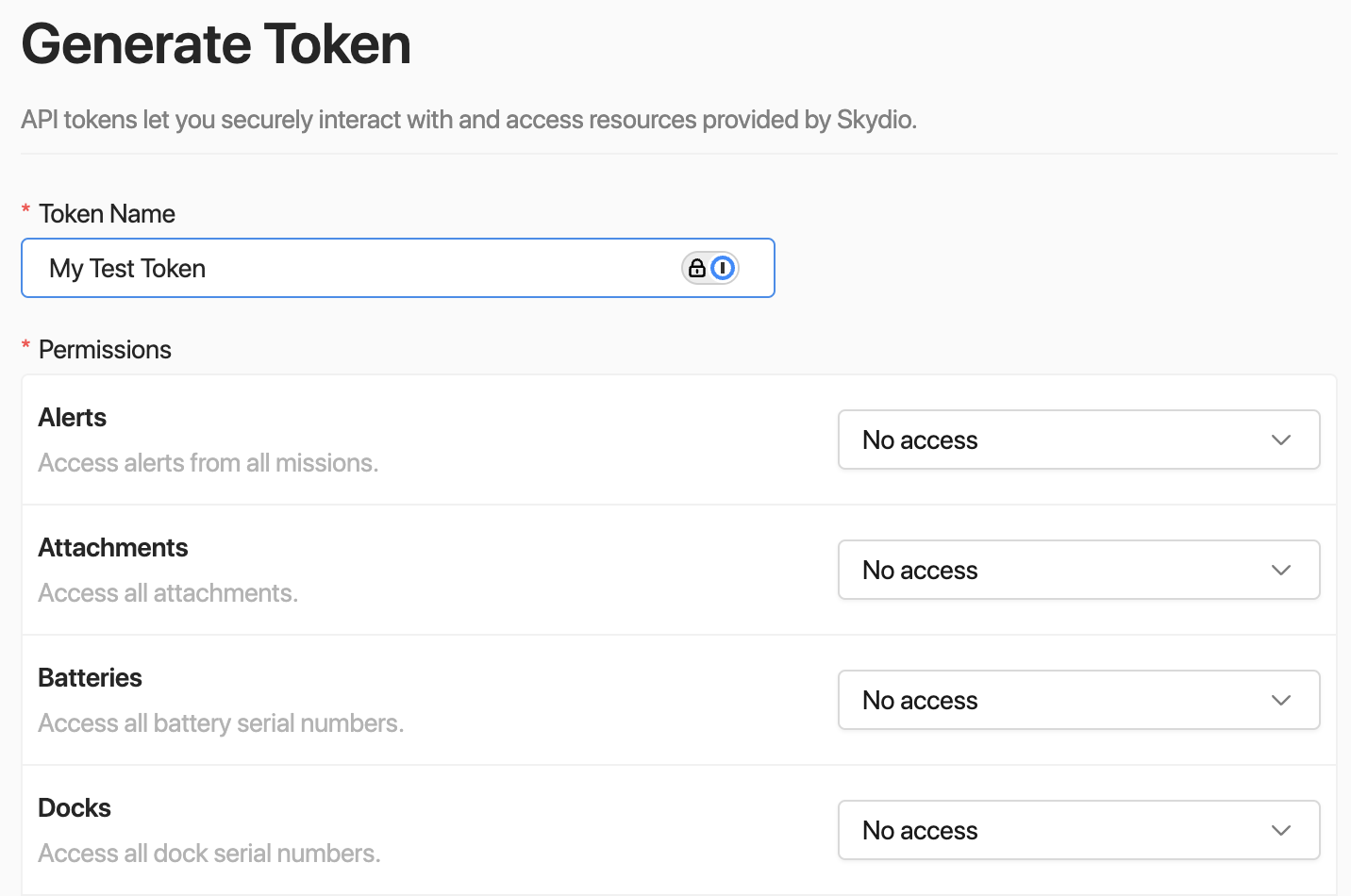Open the Batteries permission dropdown

1078,700
